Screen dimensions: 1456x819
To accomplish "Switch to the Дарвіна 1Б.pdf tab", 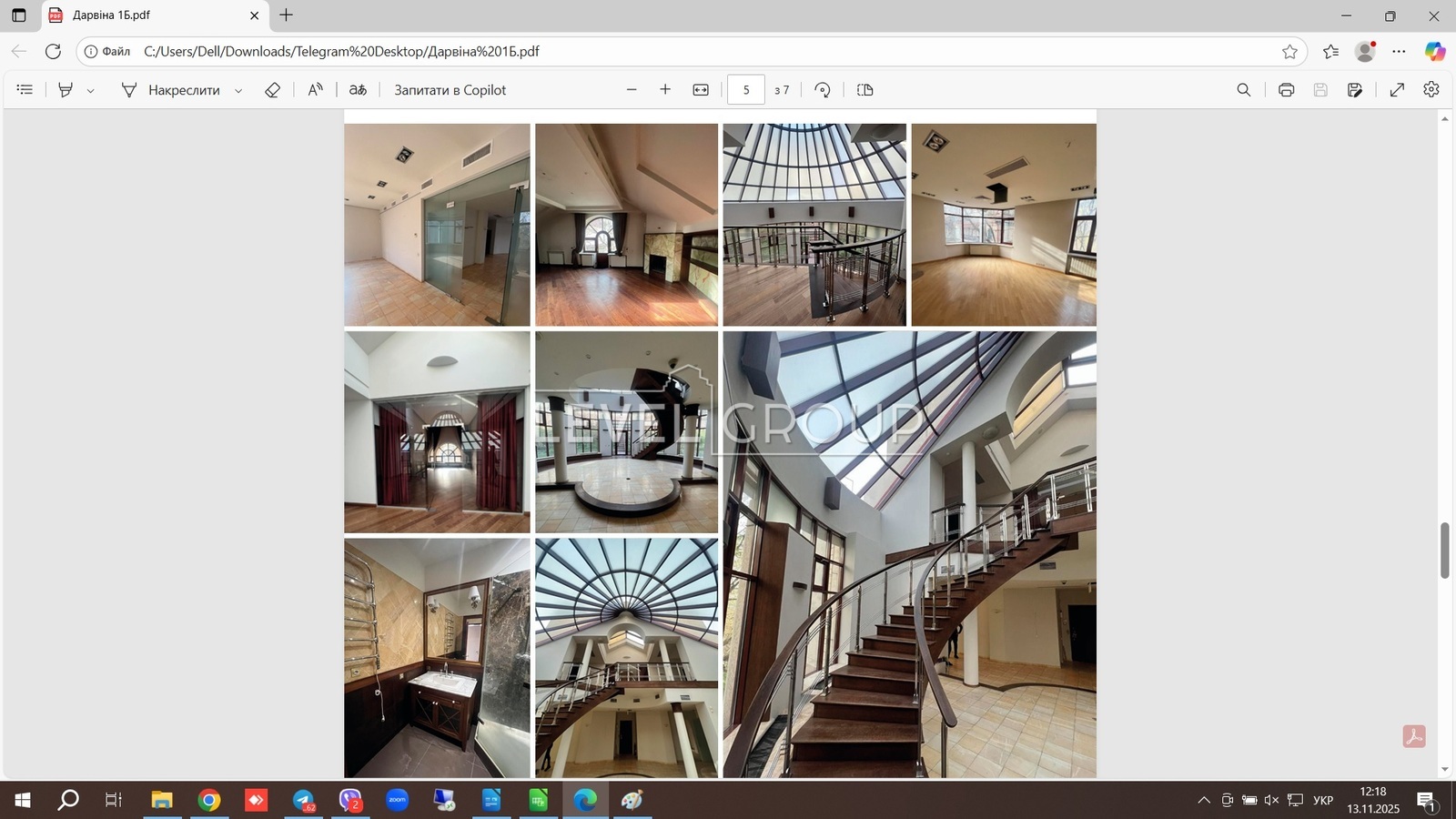I will click(x=146, y=15).
